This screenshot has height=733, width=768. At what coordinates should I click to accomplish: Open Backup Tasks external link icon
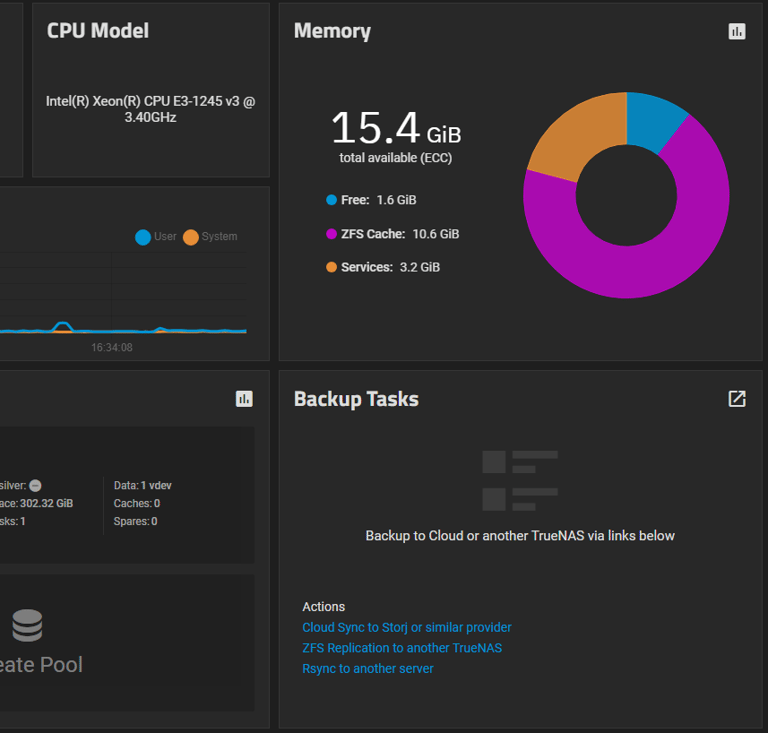pyautogui.click(x=737, y=399)
